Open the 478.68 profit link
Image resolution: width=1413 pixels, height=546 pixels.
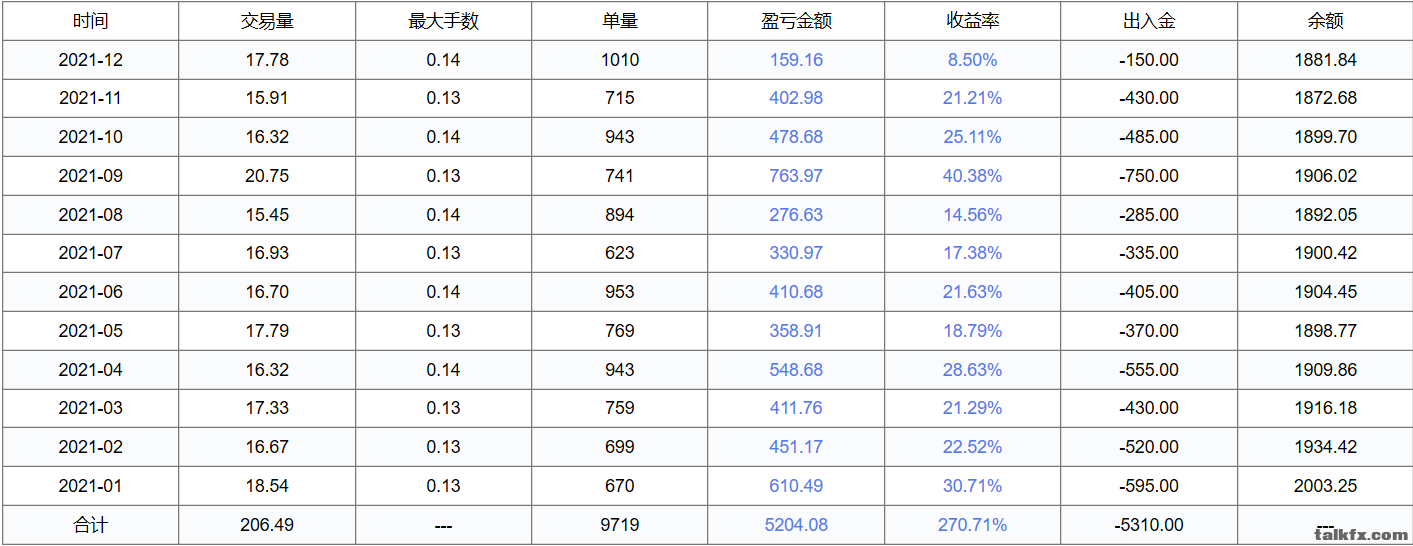(796, 137)
